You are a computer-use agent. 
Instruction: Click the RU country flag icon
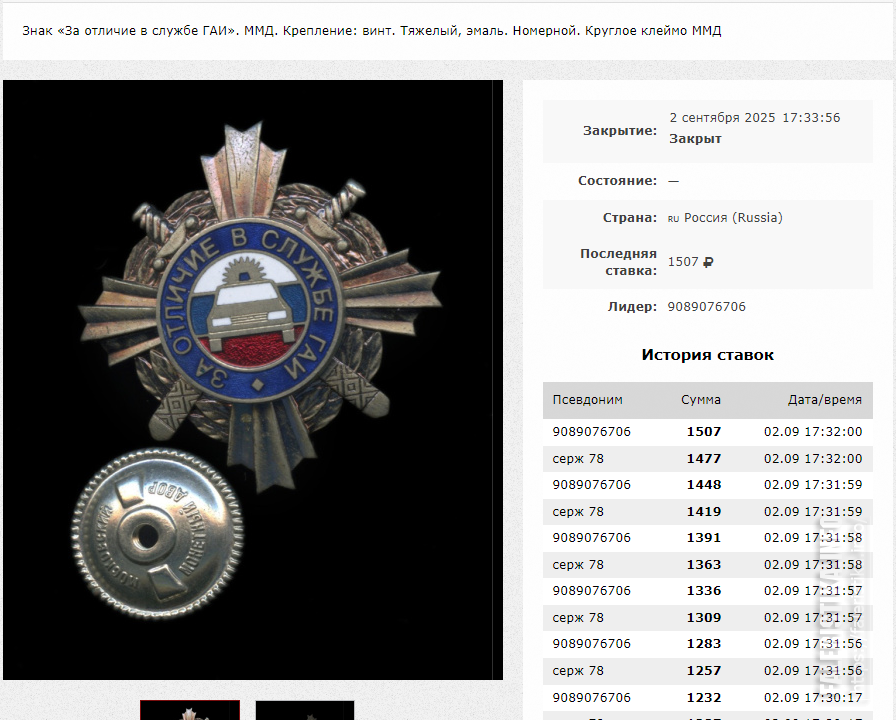[673, 219]
